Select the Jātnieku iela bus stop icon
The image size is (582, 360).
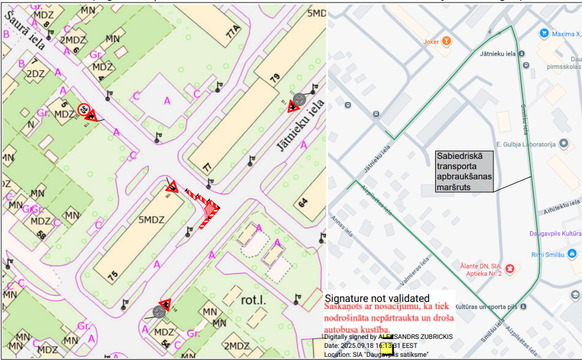coord(521,53)
